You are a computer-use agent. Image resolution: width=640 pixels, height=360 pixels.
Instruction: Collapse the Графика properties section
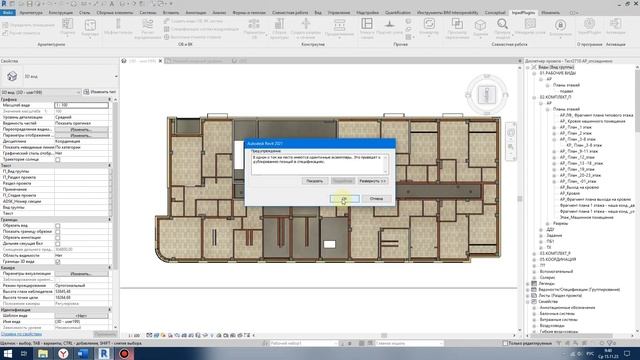(109, 99)
